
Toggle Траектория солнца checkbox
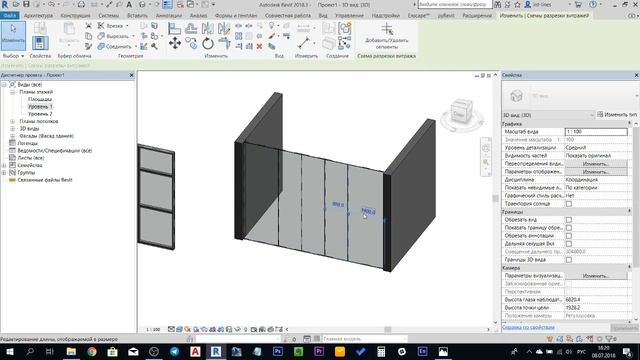click(569, 204)
